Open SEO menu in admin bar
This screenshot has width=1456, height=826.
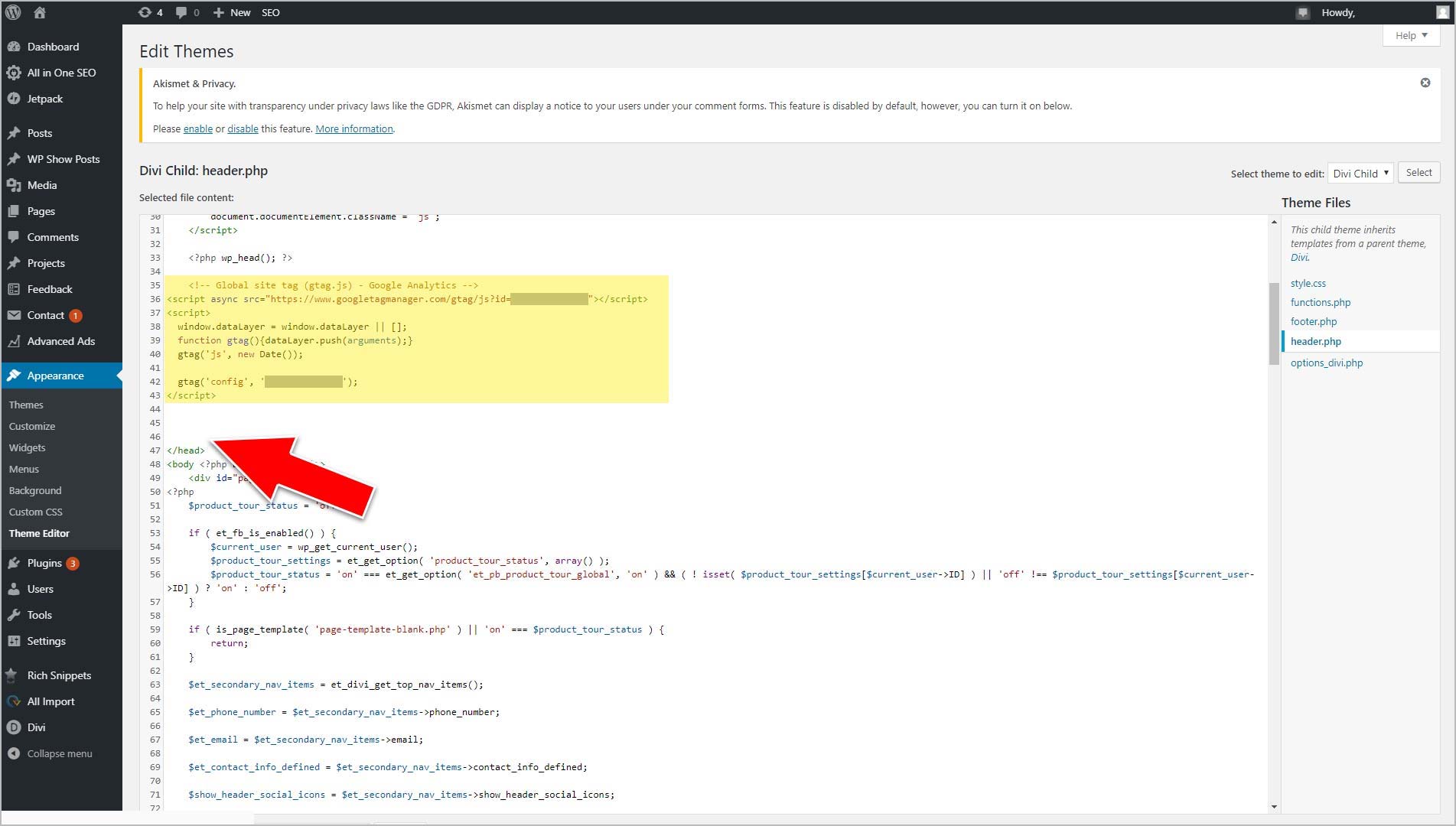[x=271, y=12]
